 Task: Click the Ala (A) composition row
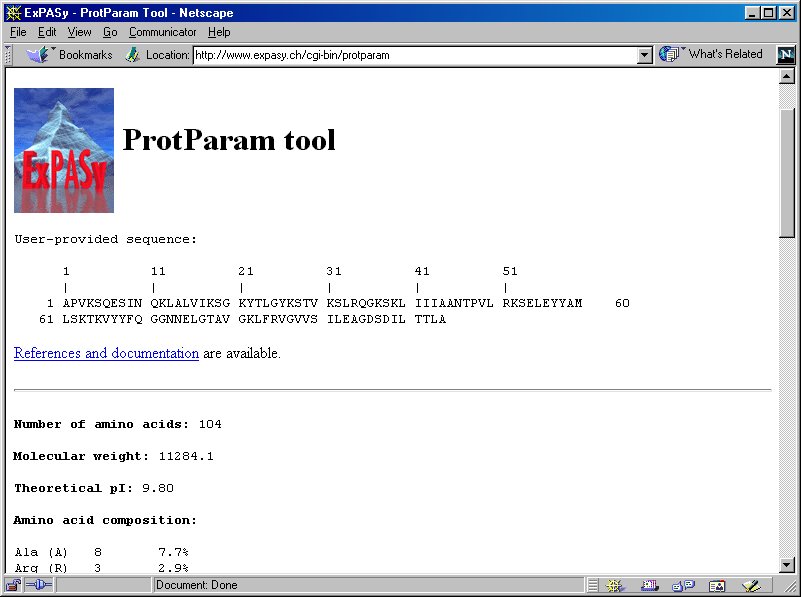(x=101, y=552)
